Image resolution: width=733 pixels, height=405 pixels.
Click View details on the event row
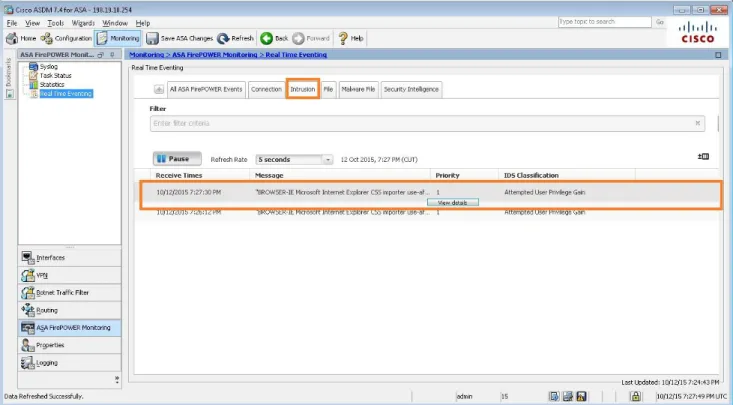453,202
